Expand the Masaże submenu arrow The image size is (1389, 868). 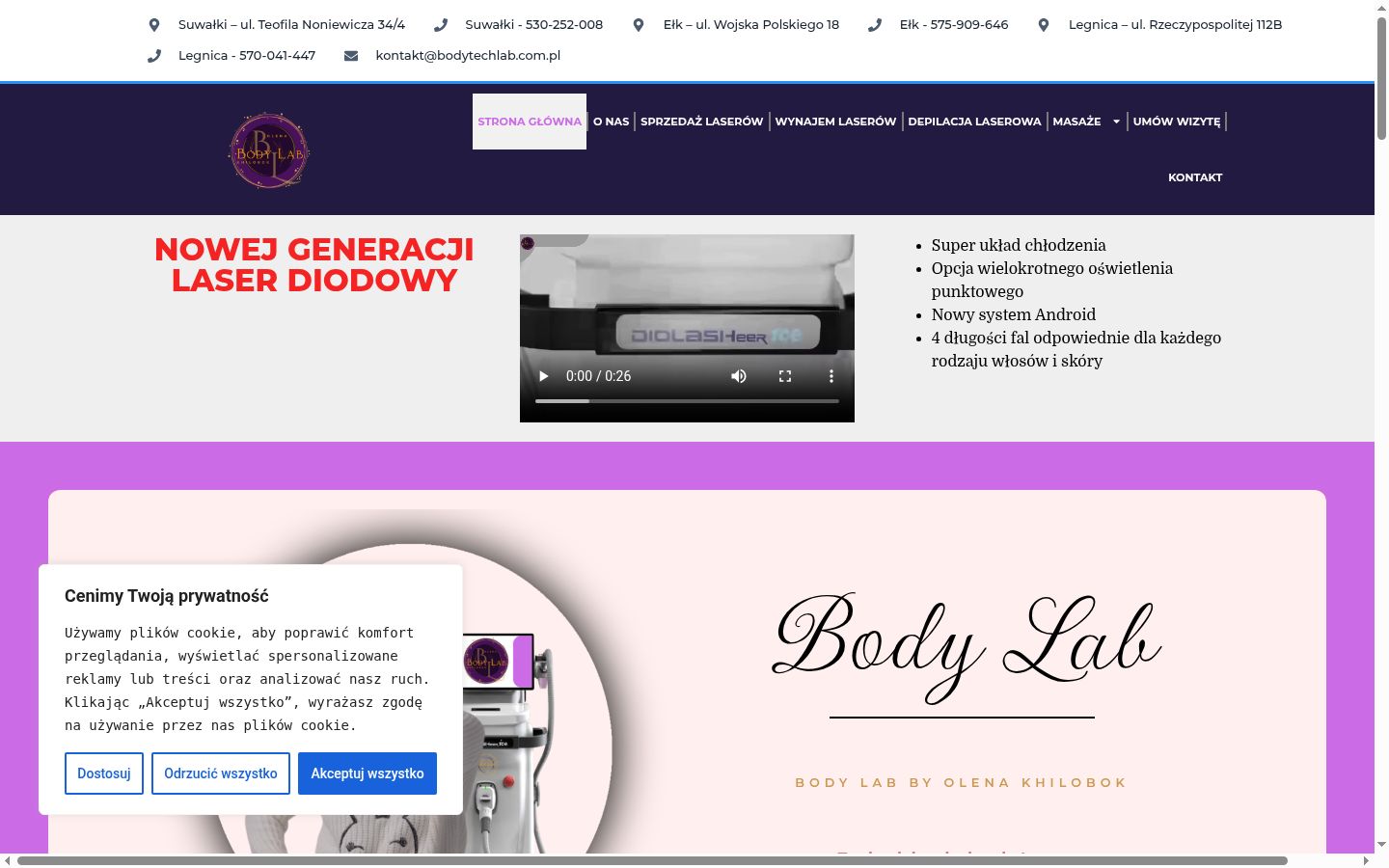pos(1117,122)
